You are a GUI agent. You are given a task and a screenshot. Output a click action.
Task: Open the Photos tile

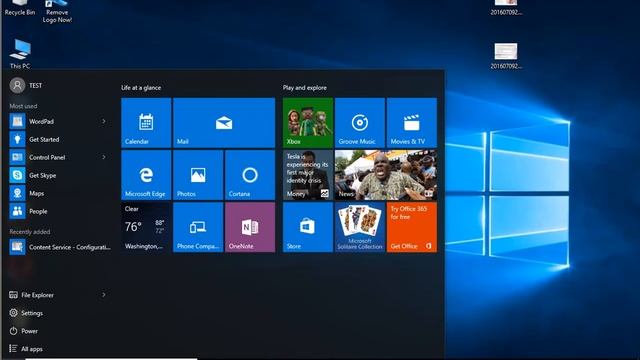point(198,175)
